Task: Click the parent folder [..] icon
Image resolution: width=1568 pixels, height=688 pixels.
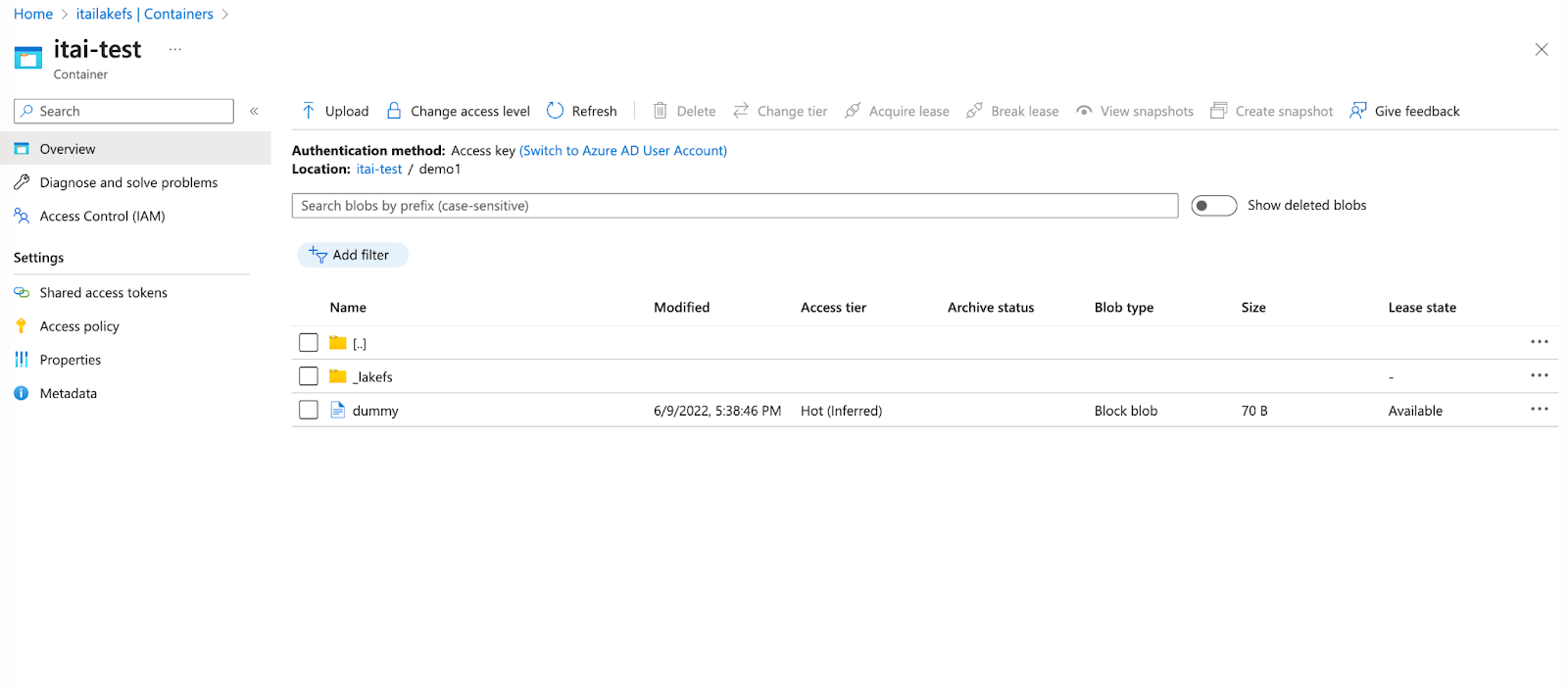Action: [338, 343]
